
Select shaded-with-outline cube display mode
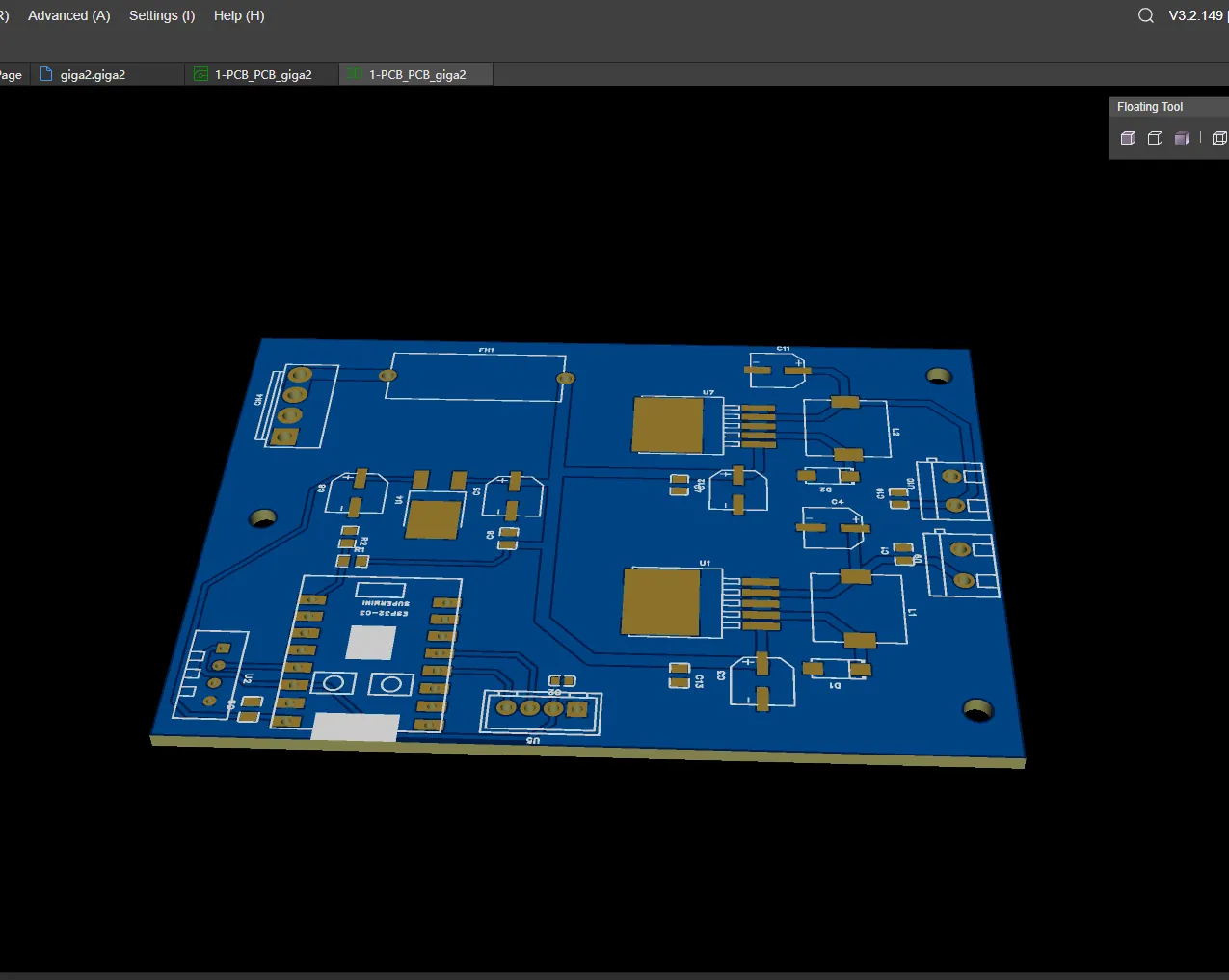pyautogui.click(x=1128, y=138)
